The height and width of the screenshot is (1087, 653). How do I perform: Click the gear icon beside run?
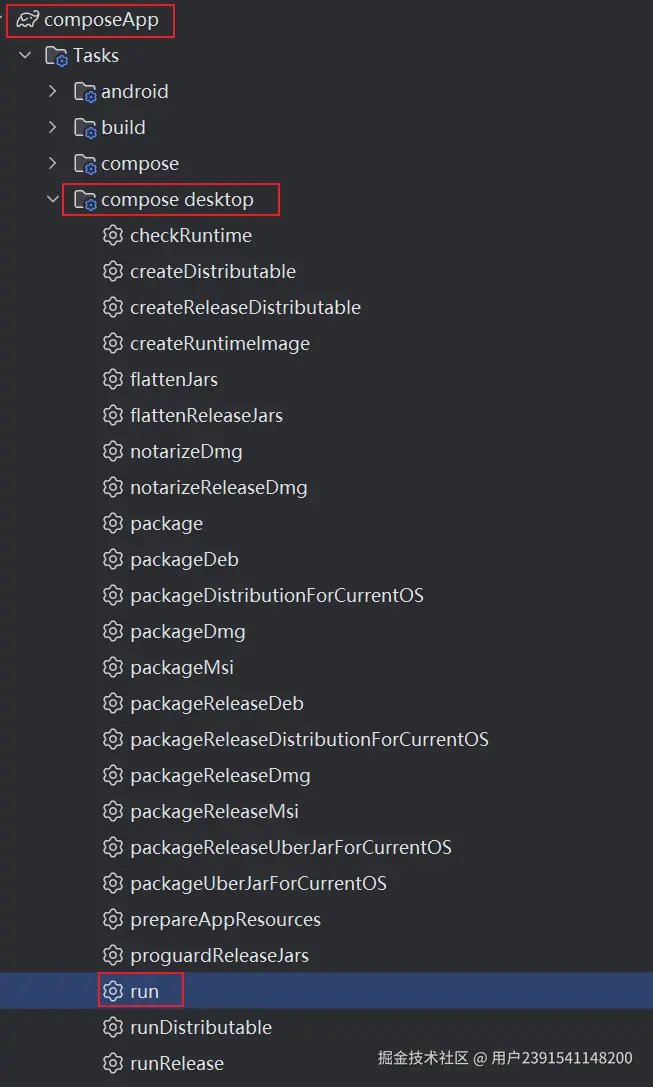[113, 992]
